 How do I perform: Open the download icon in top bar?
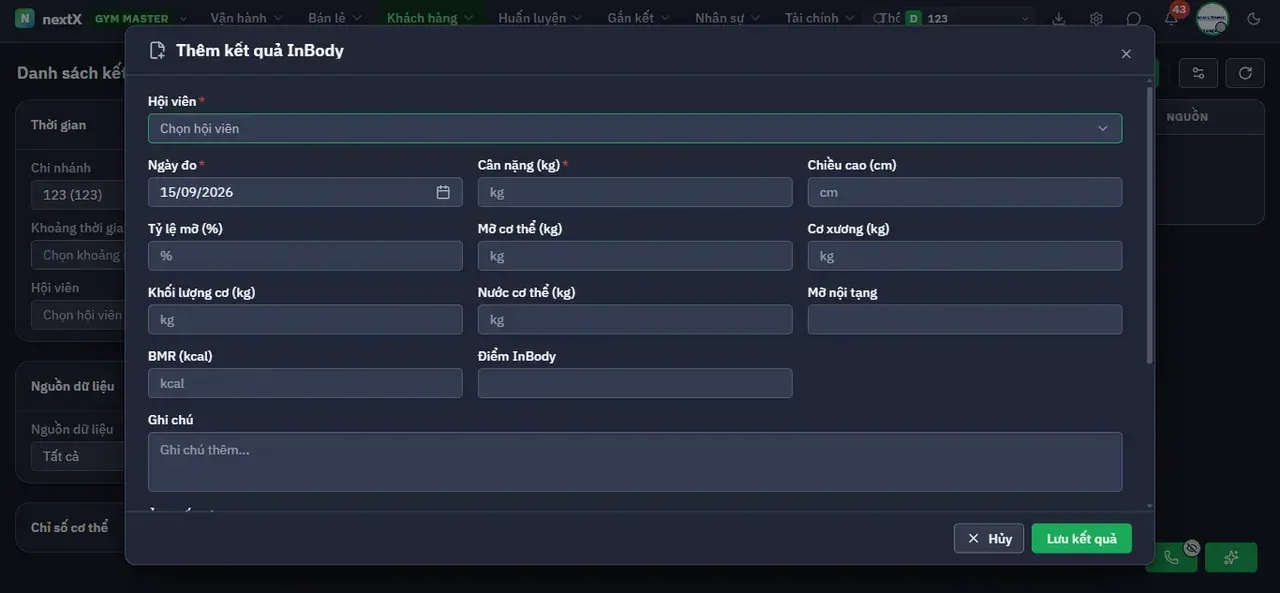(x=1060, y=18)
